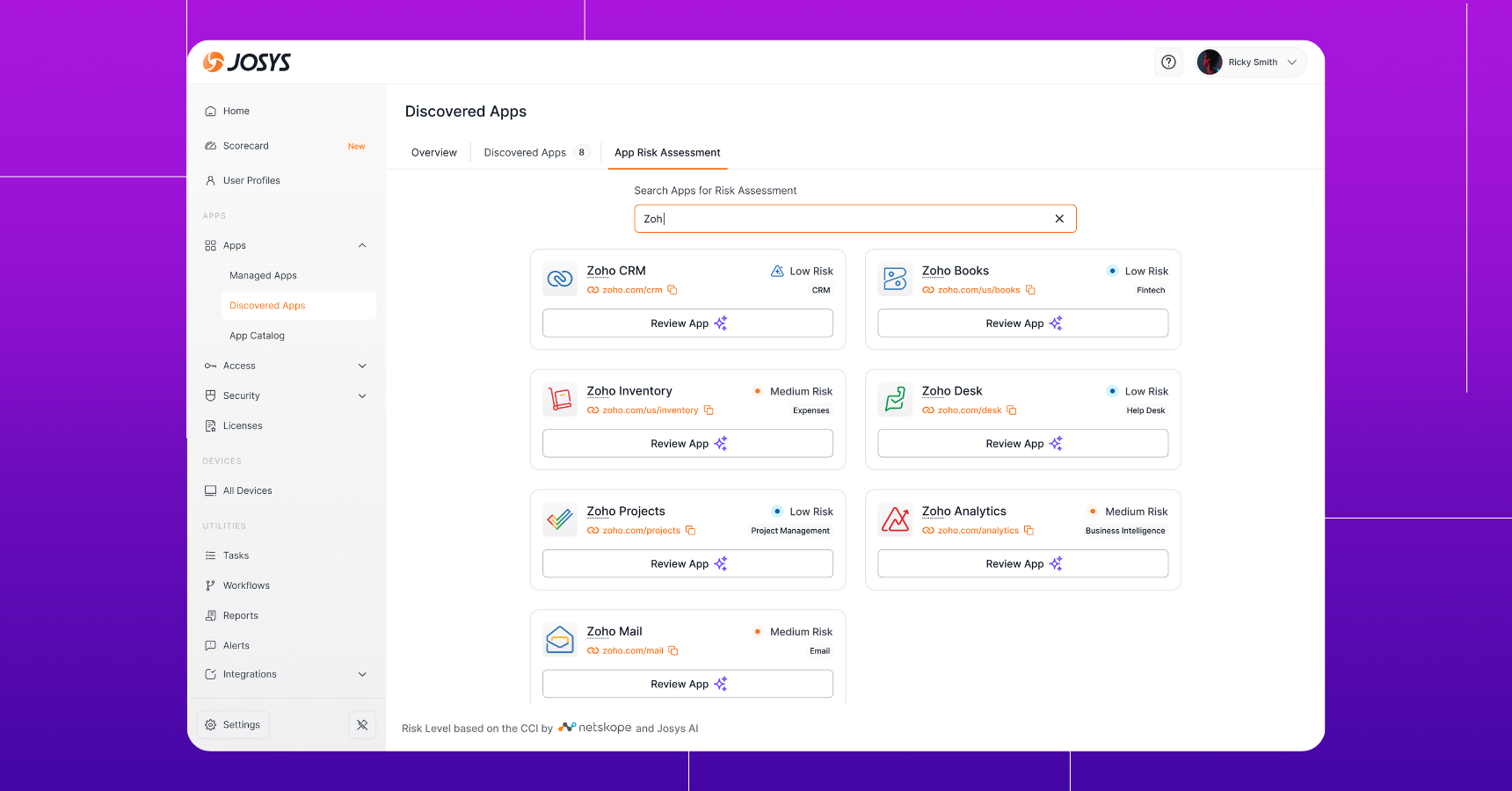Go to User Profiles
This screenshot has height=791, width=1512.
(251, 181)
